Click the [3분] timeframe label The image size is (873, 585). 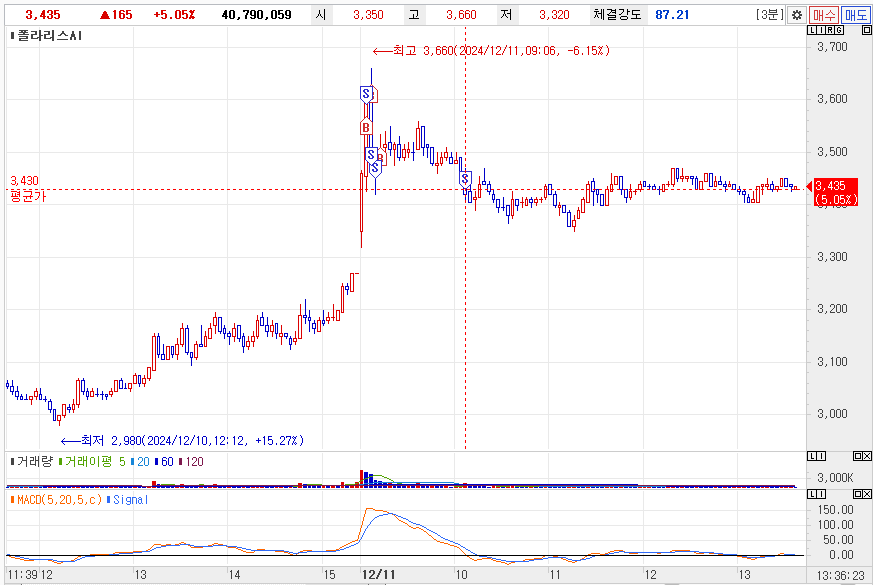click(x=770, y=15)
